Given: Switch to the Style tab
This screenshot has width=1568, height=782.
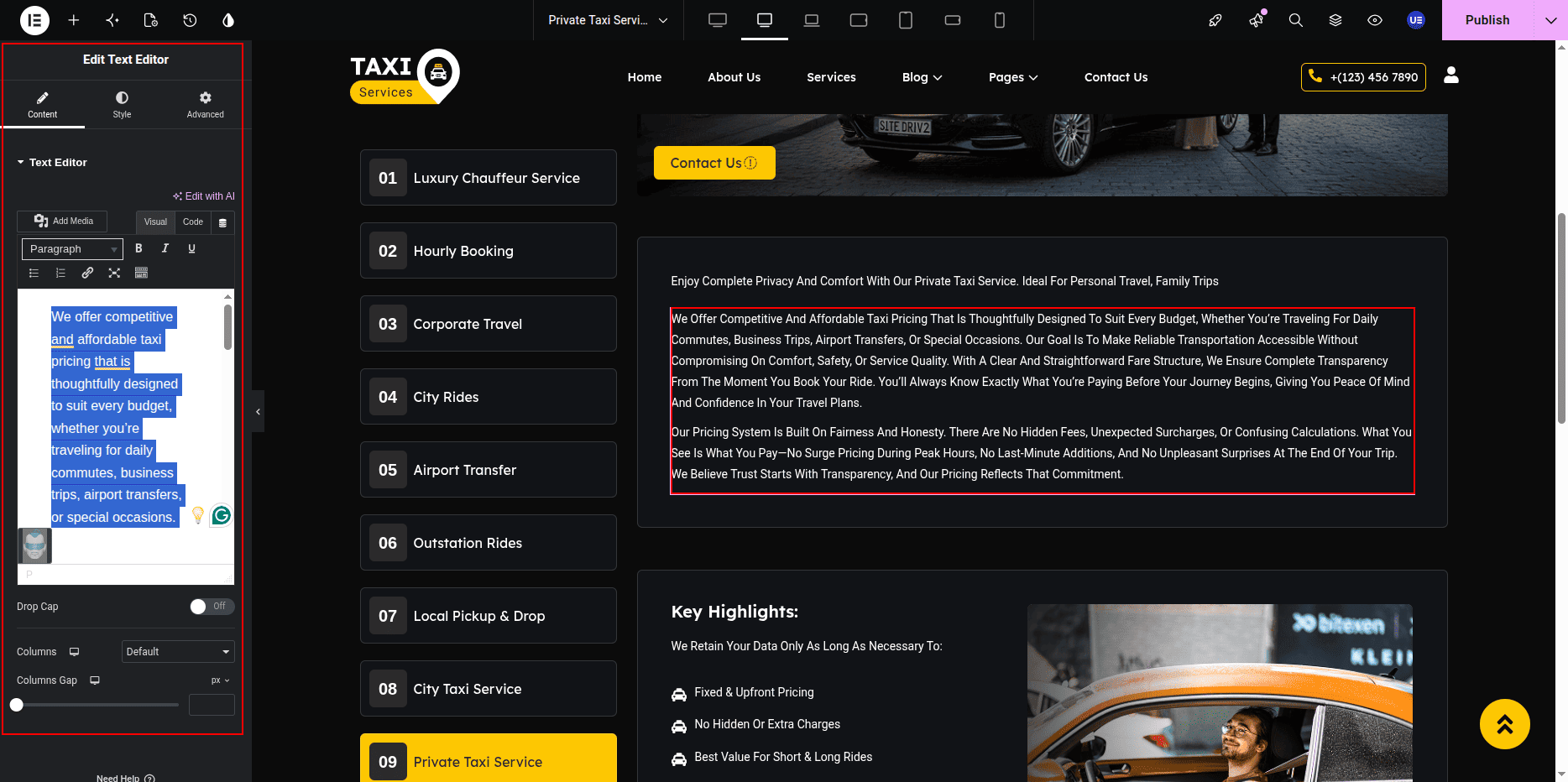Looking at the screenshot, I should [x=122, y=104].
